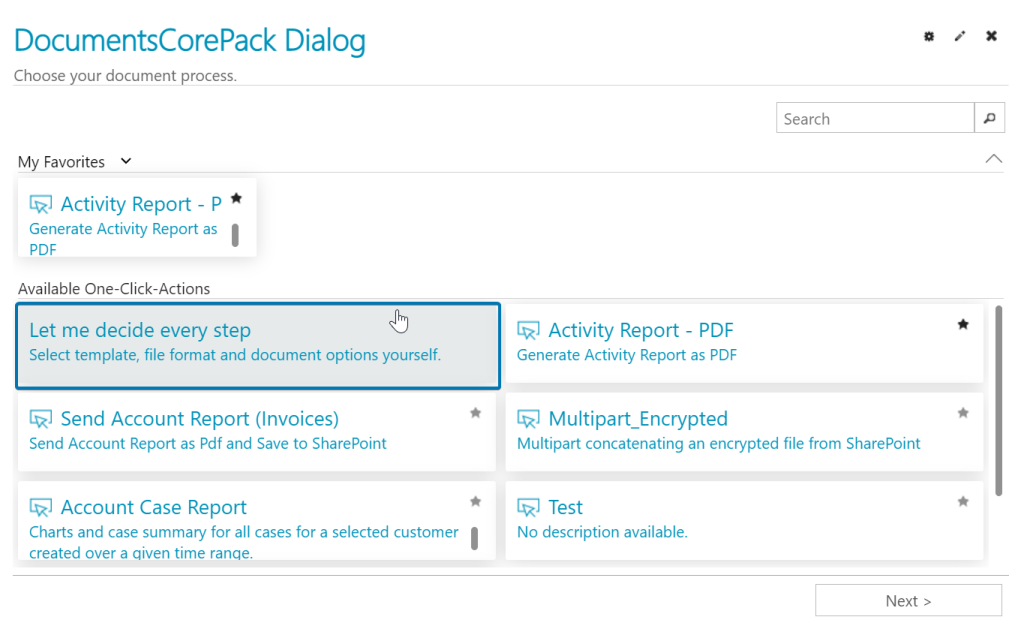Click the magnifier icon to run search
1024x638 pixels.
[989, 117]
